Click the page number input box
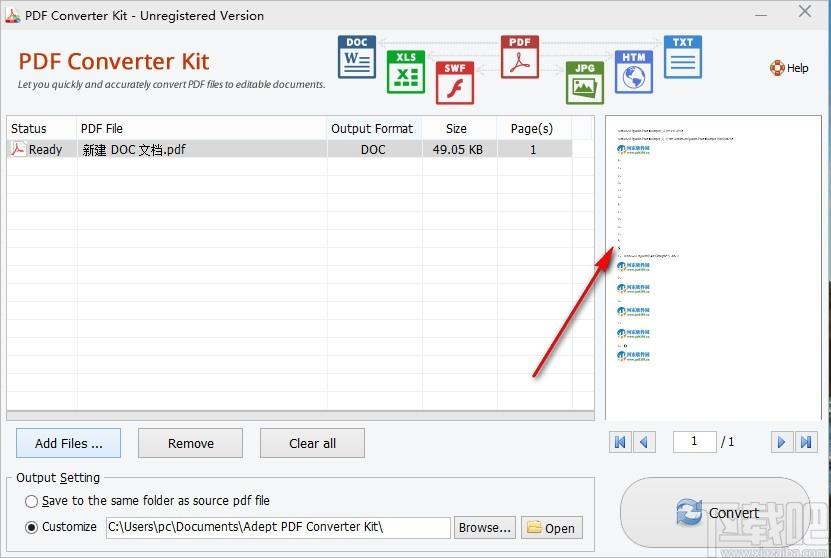The width and height of the screenshot is (831, 558). click(694, 441)
